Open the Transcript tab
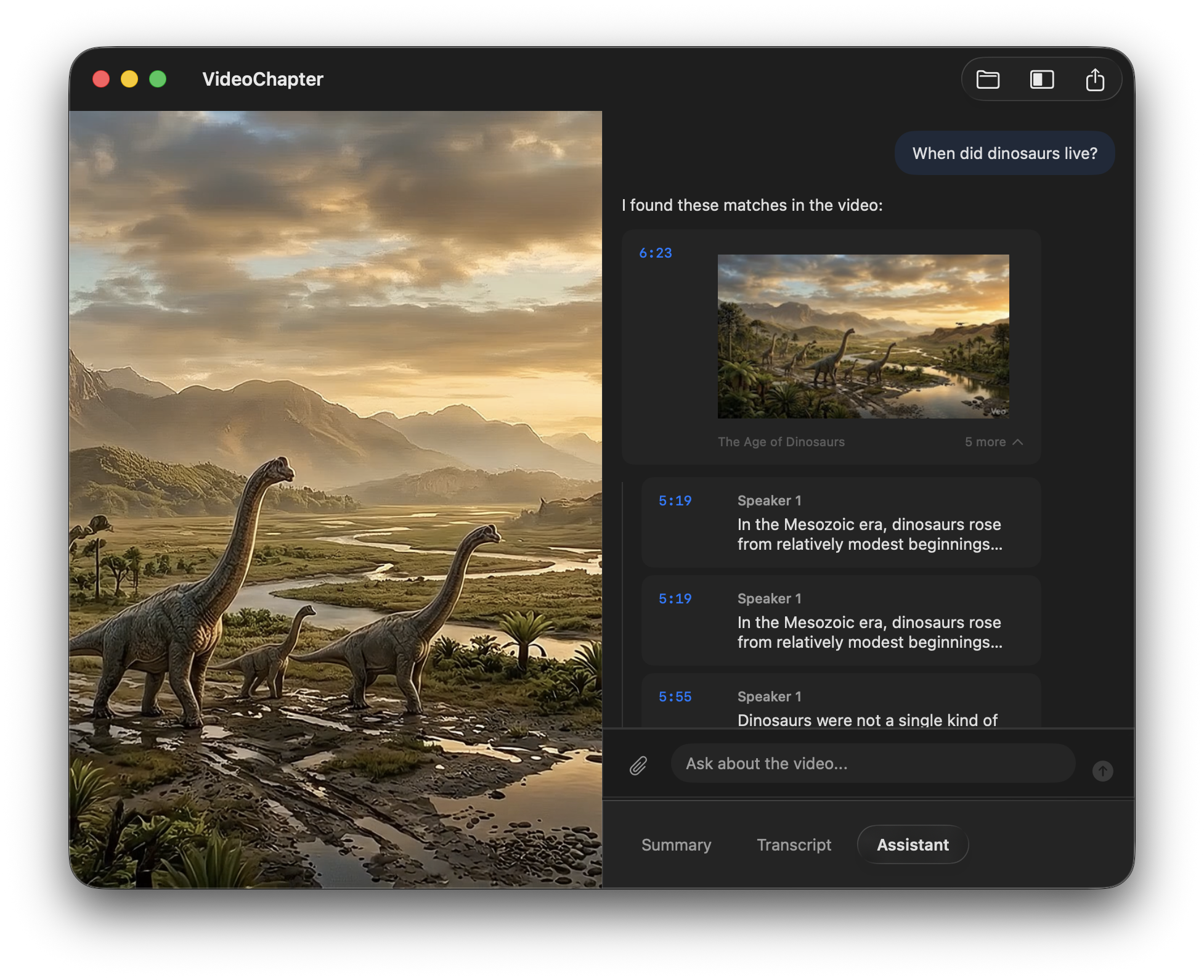The image size is (1204, 980). point(794,844)
